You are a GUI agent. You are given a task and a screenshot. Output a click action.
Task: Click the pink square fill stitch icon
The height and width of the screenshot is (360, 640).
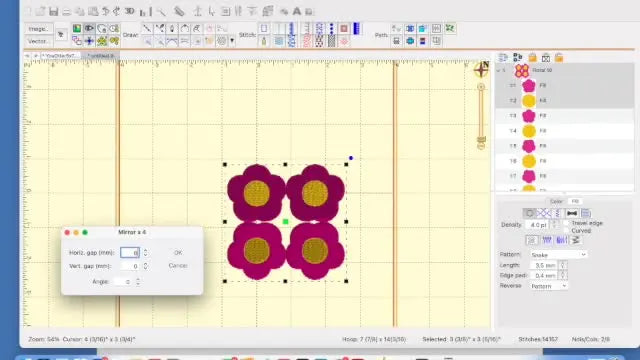point(344,28)
